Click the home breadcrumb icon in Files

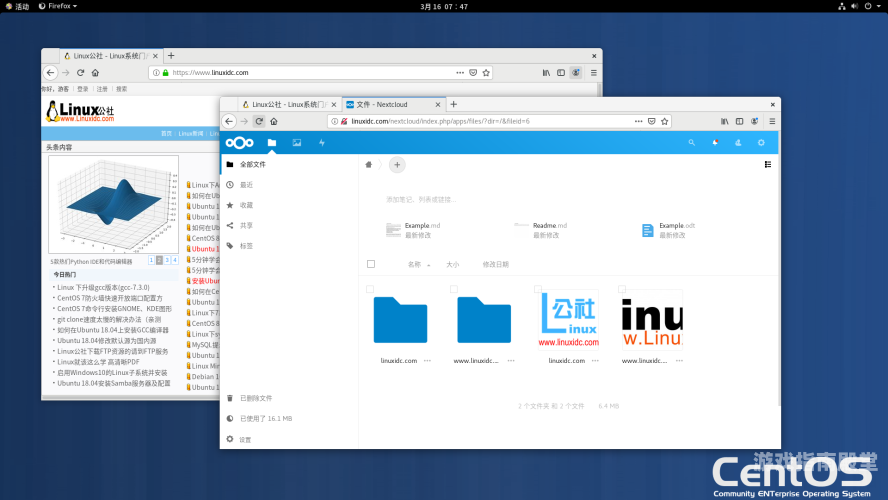coord(369,165)
